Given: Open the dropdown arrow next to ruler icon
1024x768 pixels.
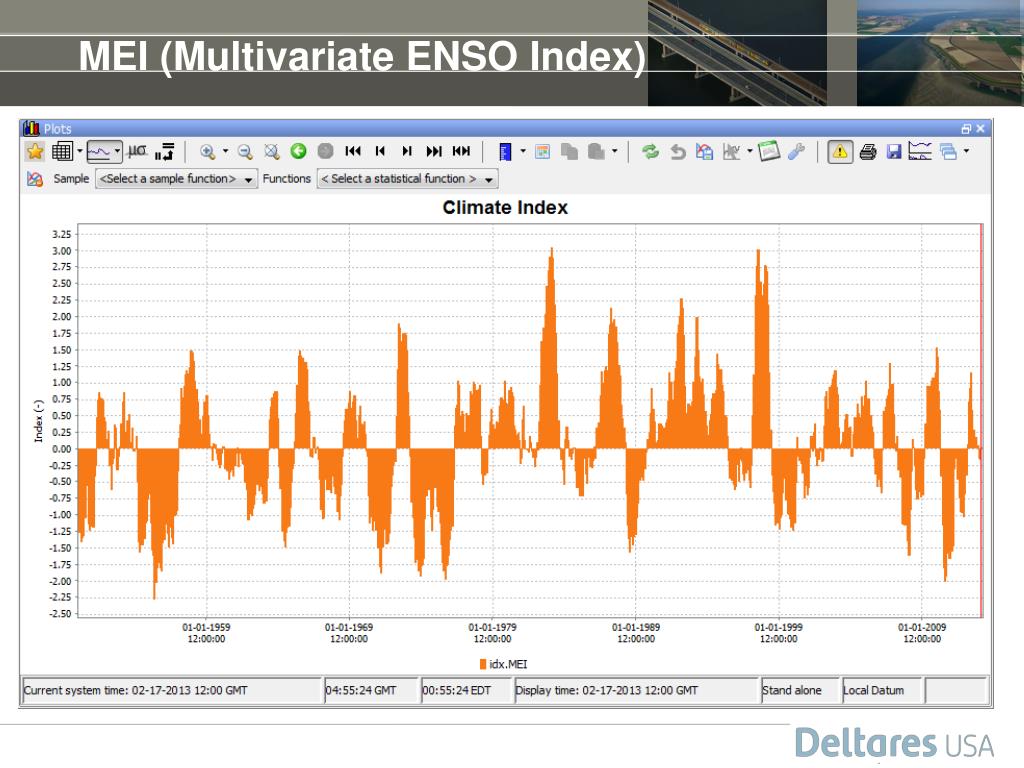Looking at the screenshot, I should pyautogui.click(x=522, y=152).
